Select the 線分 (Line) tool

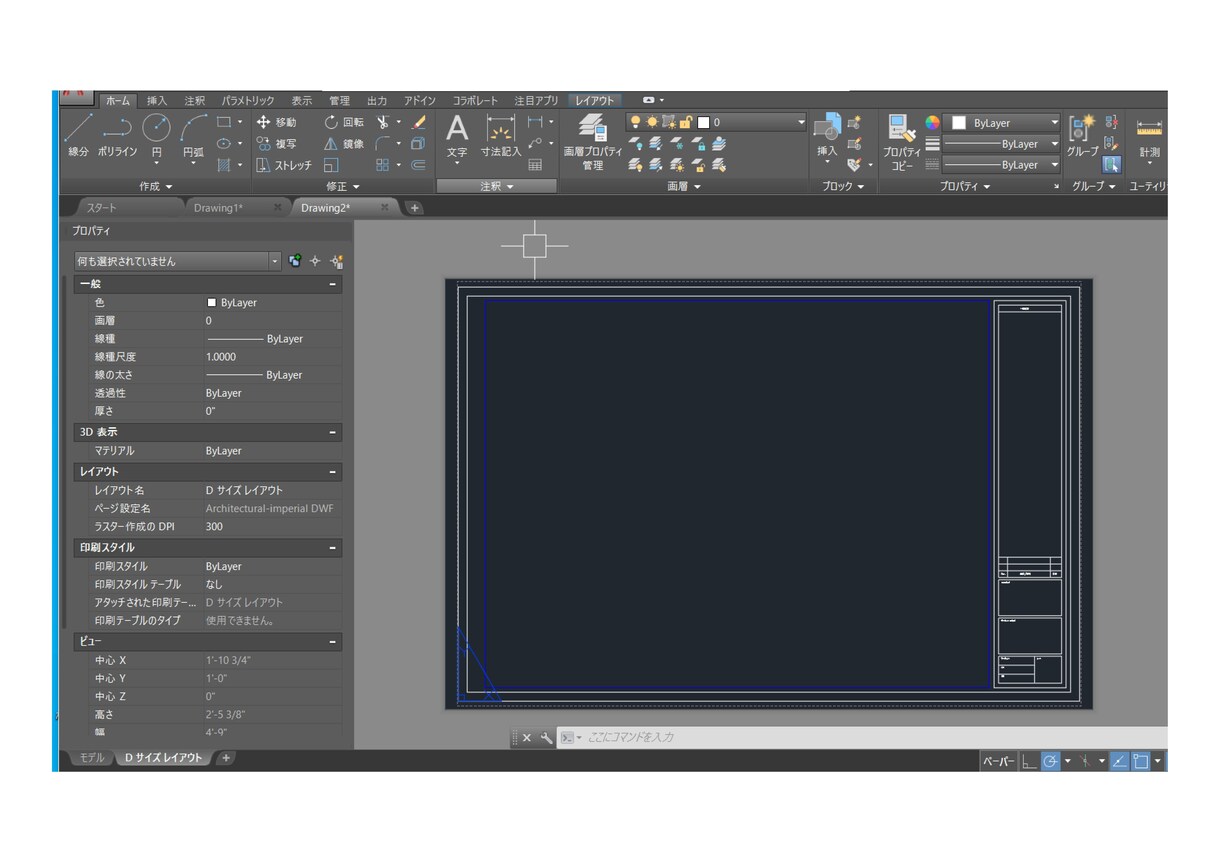(79, 135)
